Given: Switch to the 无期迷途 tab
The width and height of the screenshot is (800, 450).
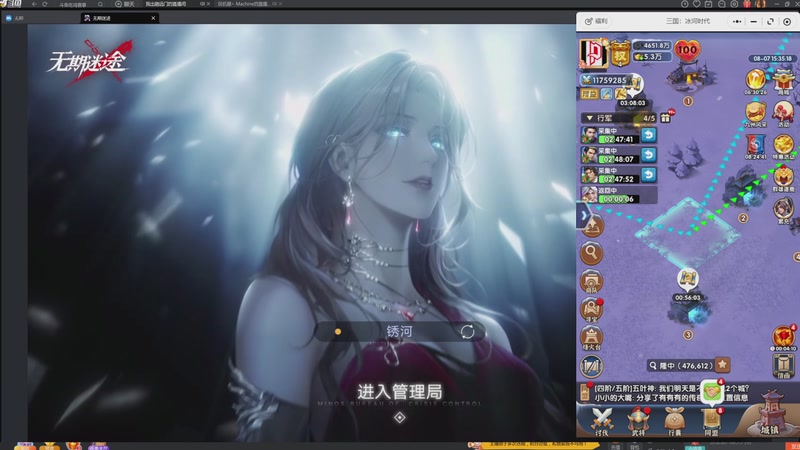Looking at the screenshot, I should [x=119, y=18].
